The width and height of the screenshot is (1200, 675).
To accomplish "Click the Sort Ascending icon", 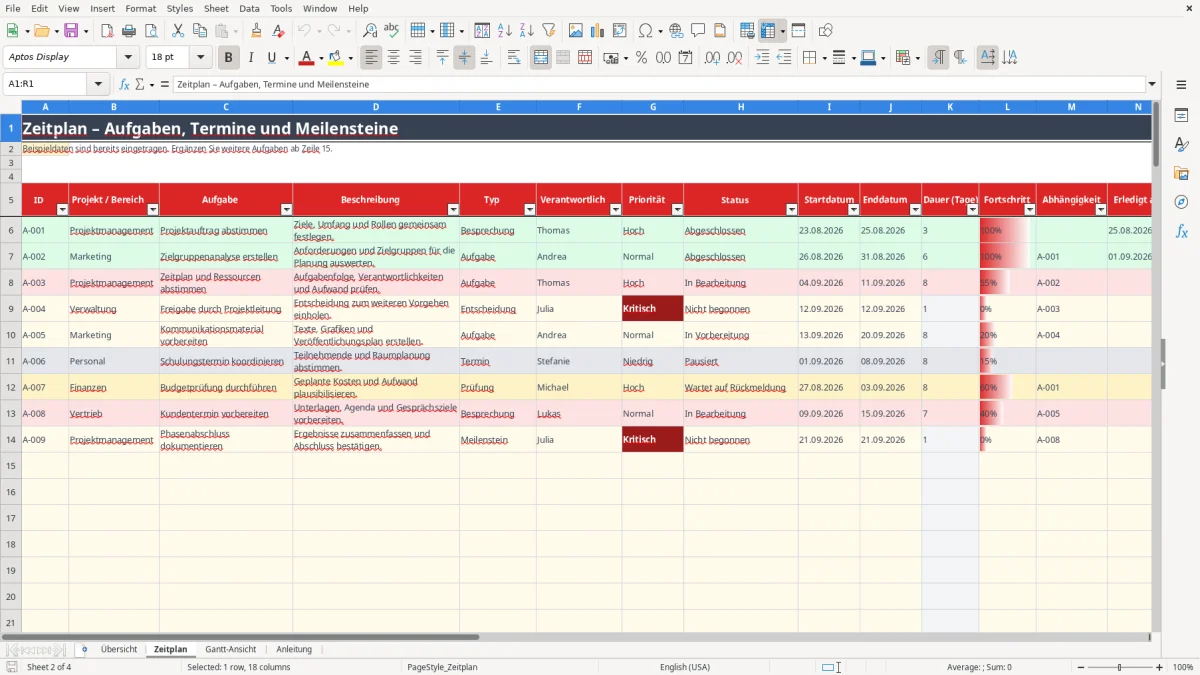I will pyautogui.click(x=505, y=31).
